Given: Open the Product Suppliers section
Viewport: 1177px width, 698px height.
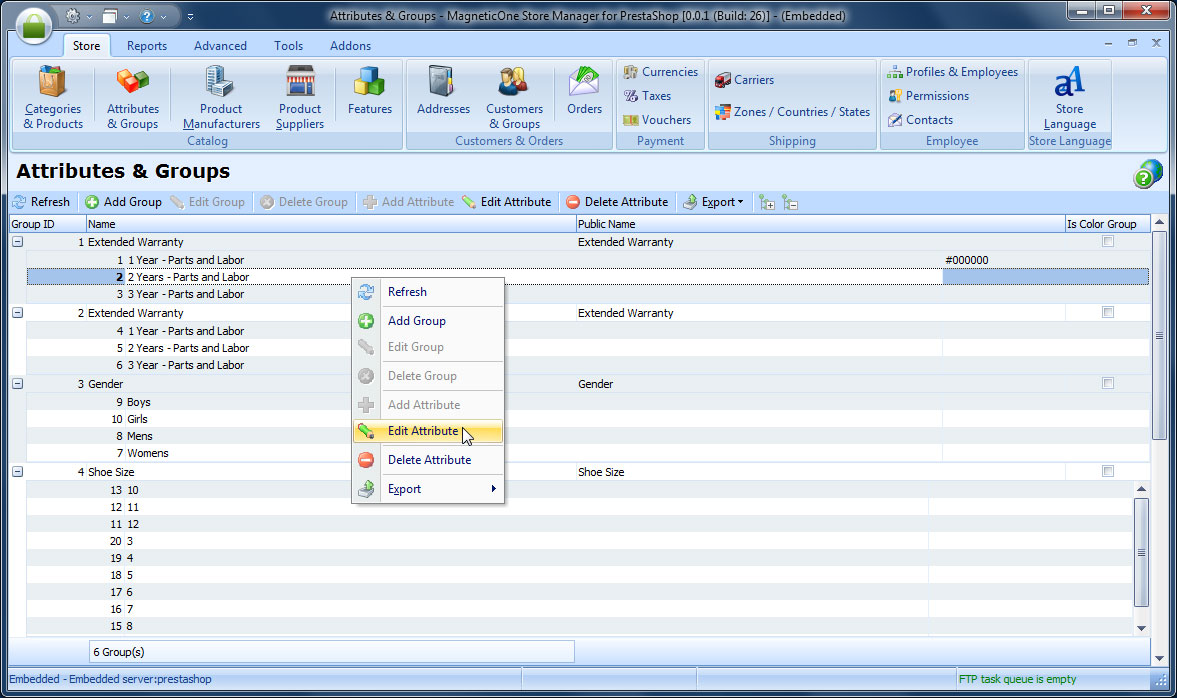Looking at the screenshot, I should 300,98.
